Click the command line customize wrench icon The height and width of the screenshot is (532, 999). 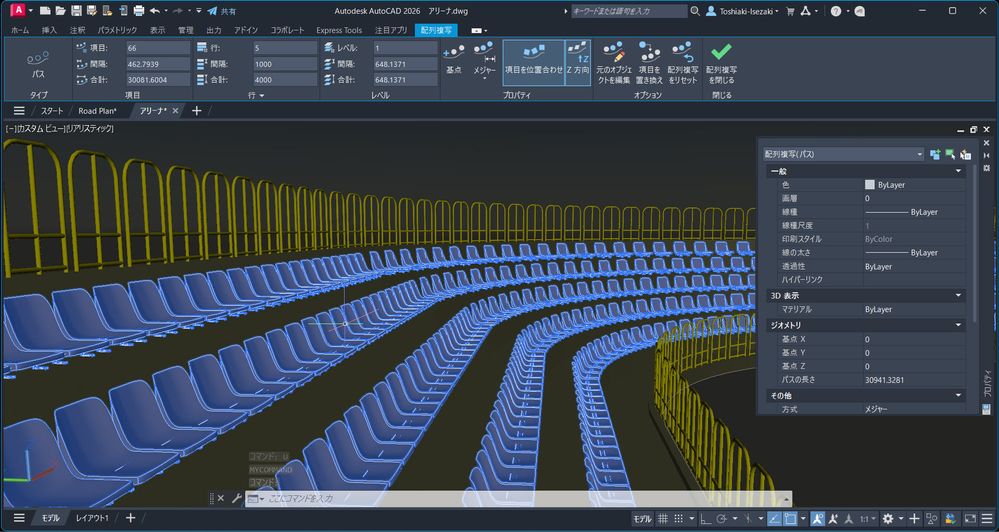pyautogui.click(x=235, y=498)
